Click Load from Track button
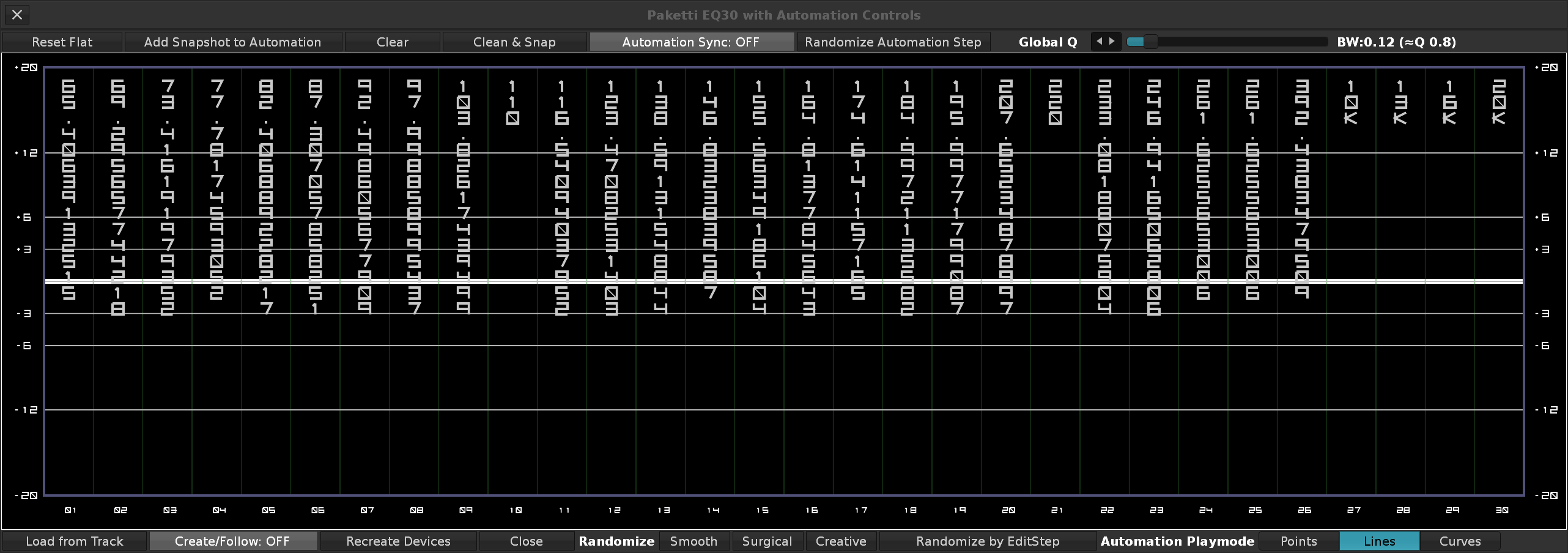Image resolution: width=1568 pixels, height=553 pixels. click(75, 541)
